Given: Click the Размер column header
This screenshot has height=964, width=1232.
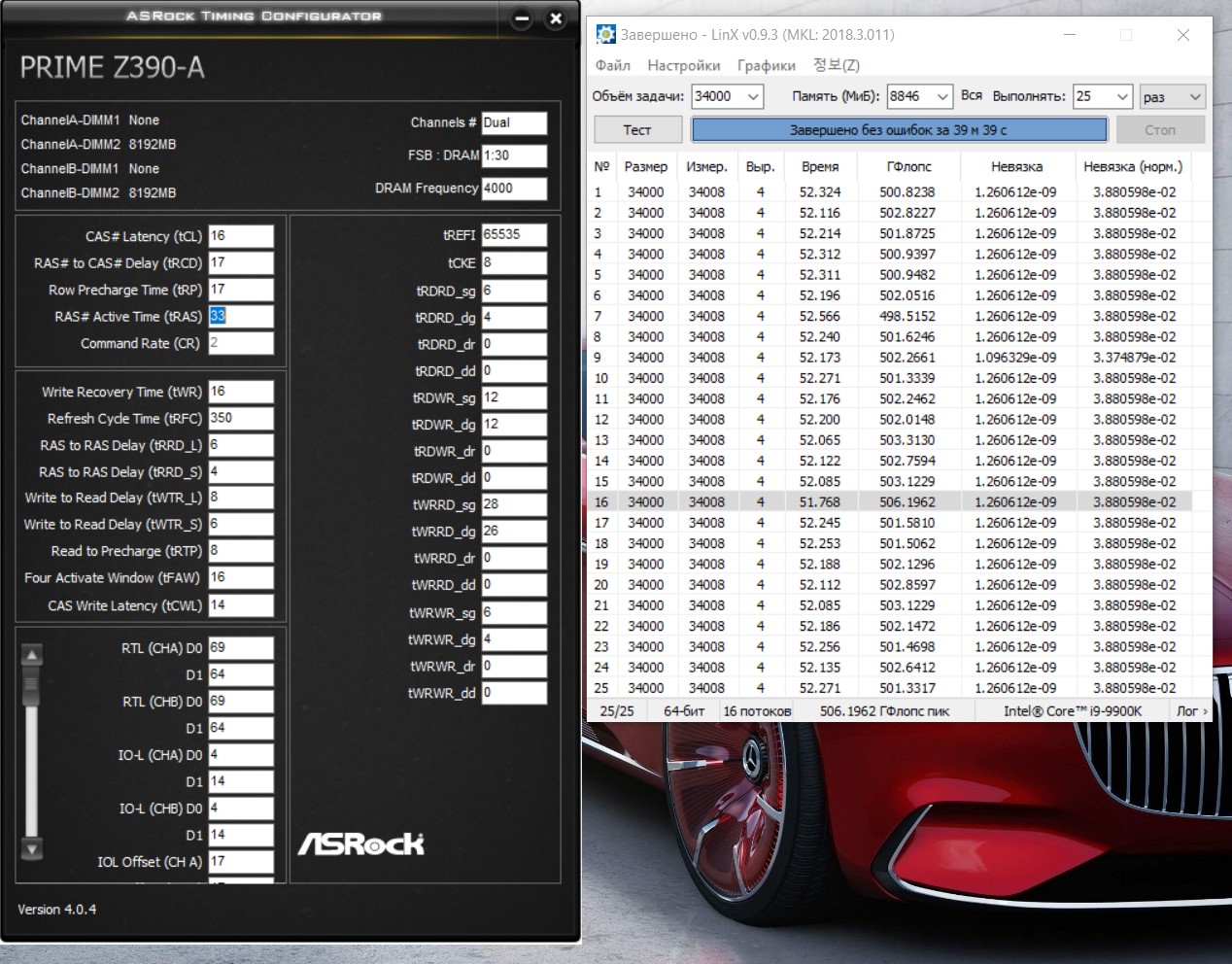Looking at the screenshot, I should (x=646, y=166).
